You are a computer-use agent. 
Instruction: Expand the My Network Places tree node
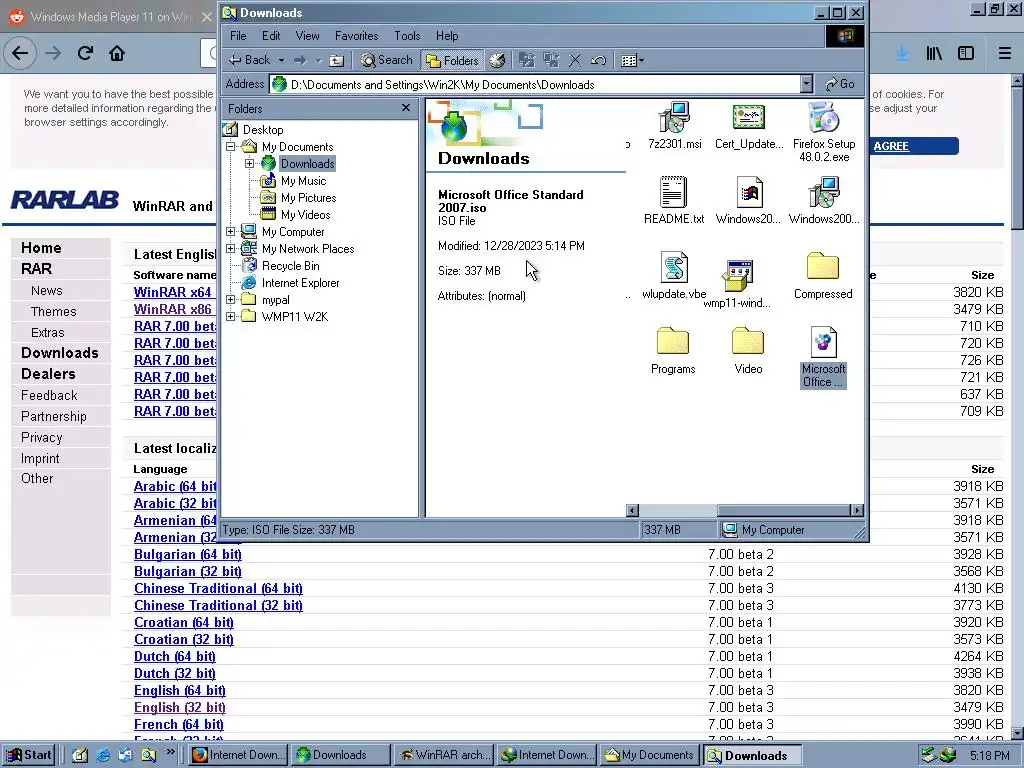[231, 249]
